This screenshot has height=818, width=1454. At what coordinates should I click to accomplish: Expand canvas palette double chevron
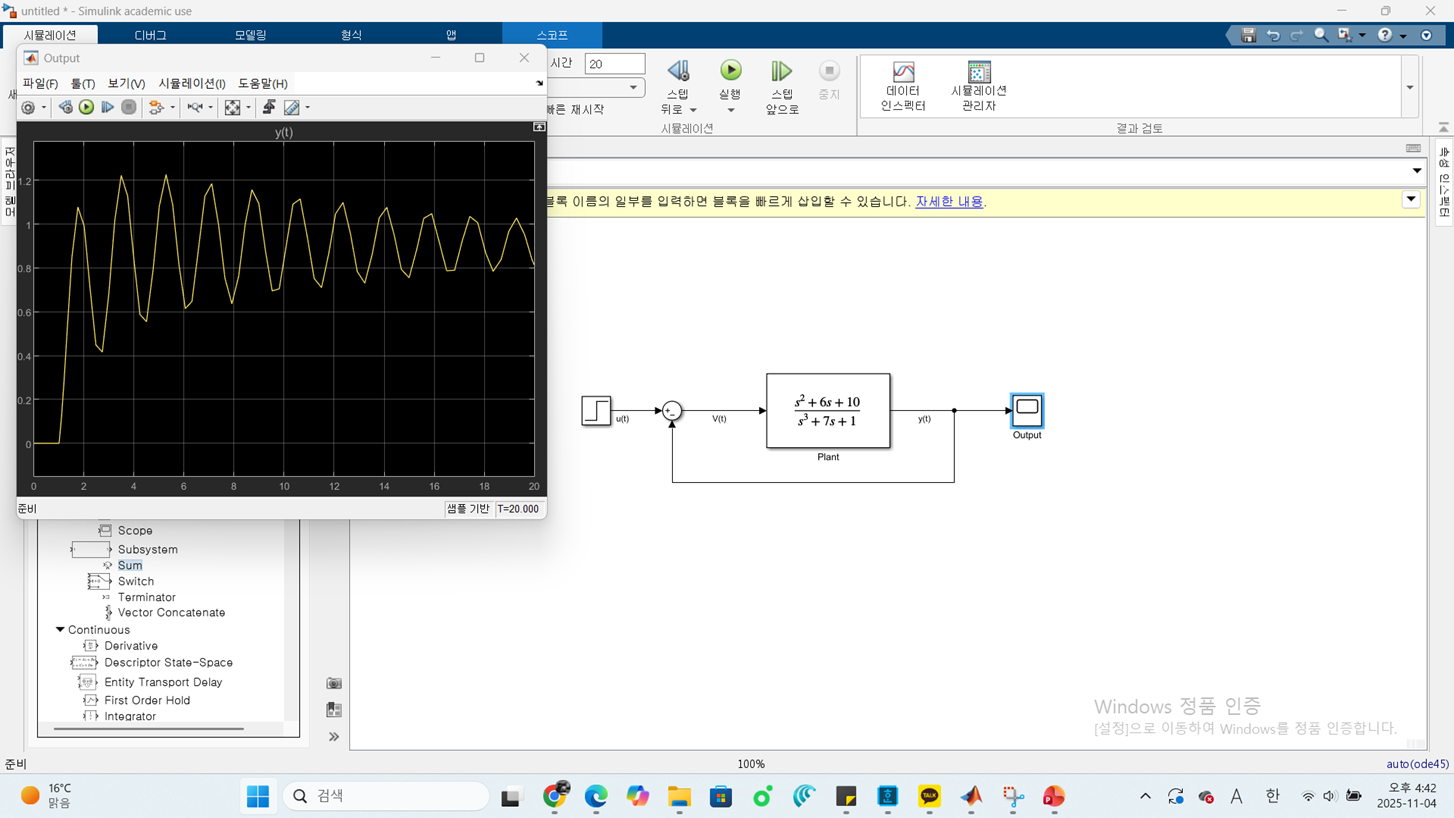(334, 737)
